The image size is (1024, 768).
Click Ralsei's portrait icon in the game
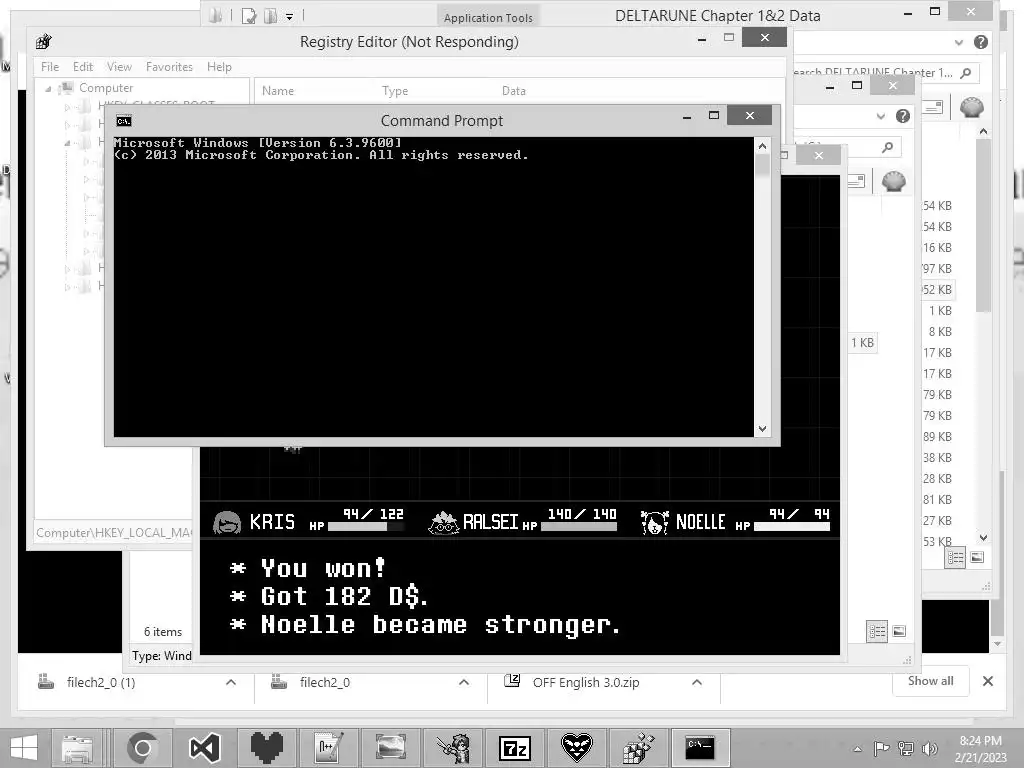tap(443, 522)
